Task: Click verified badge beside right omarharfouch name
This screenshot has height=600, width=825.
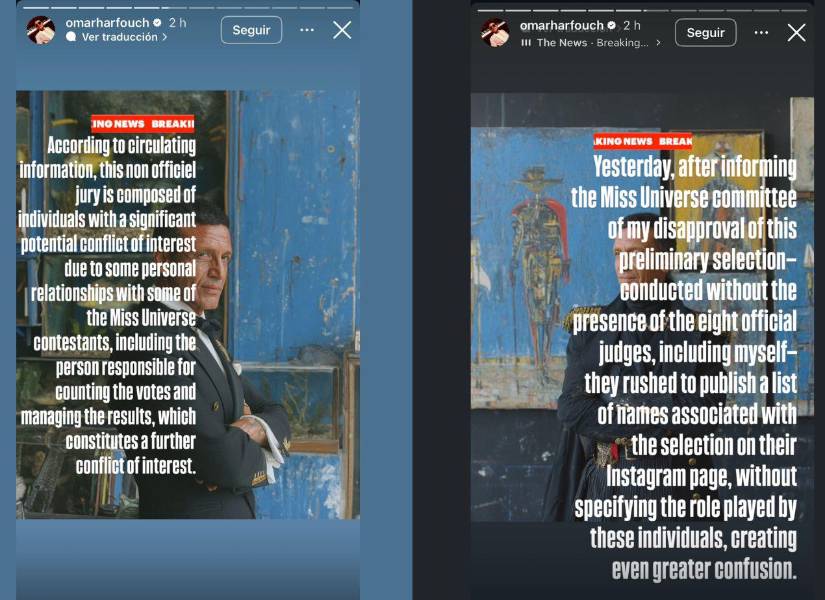Action: coord(611,25)
